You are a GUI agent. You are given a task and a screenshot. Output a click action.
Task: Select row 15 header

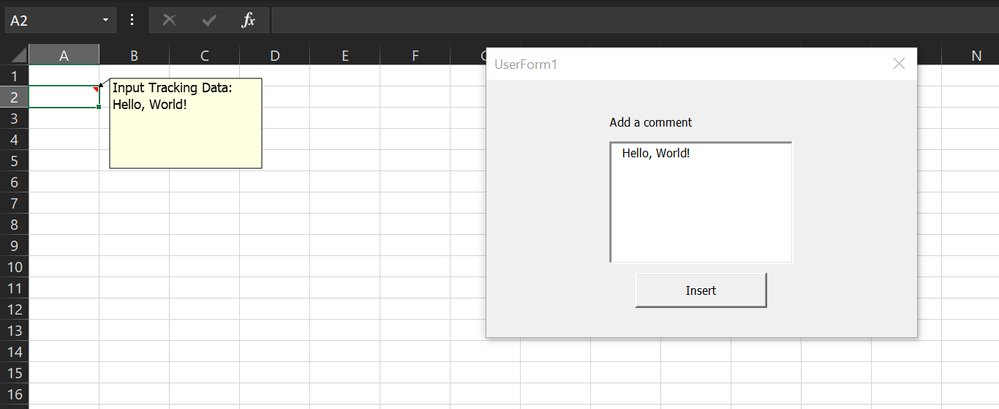coord(14,373)
